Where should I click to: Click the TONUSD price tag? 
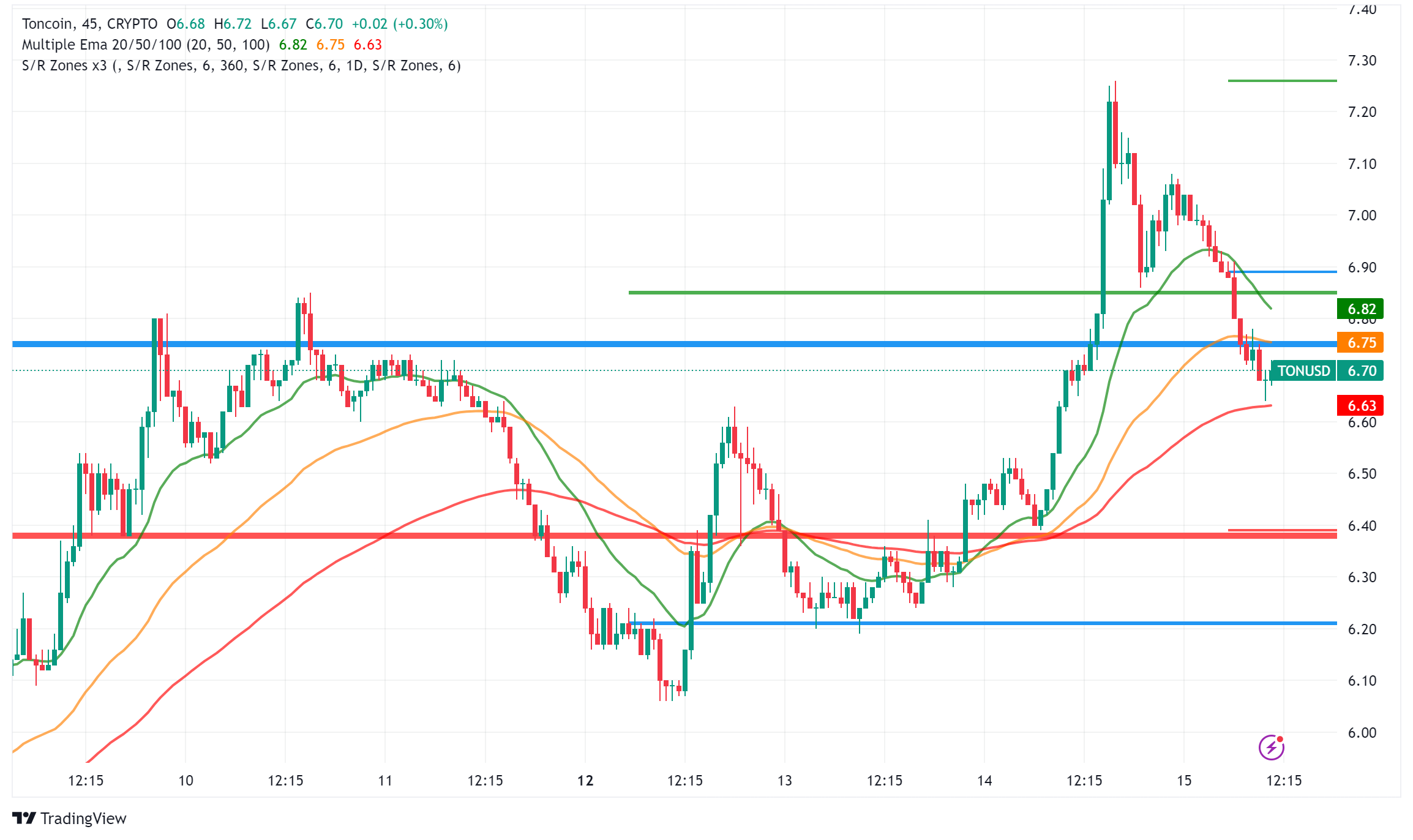(1303, 371)
